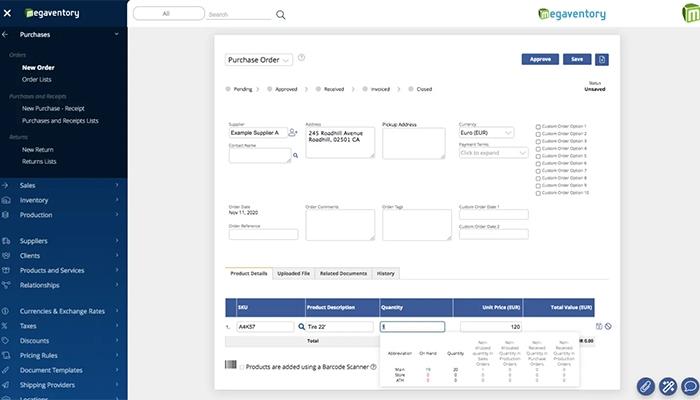700x400 pixels.
Task: Click the barcode icon below the table
Action: 230,365
